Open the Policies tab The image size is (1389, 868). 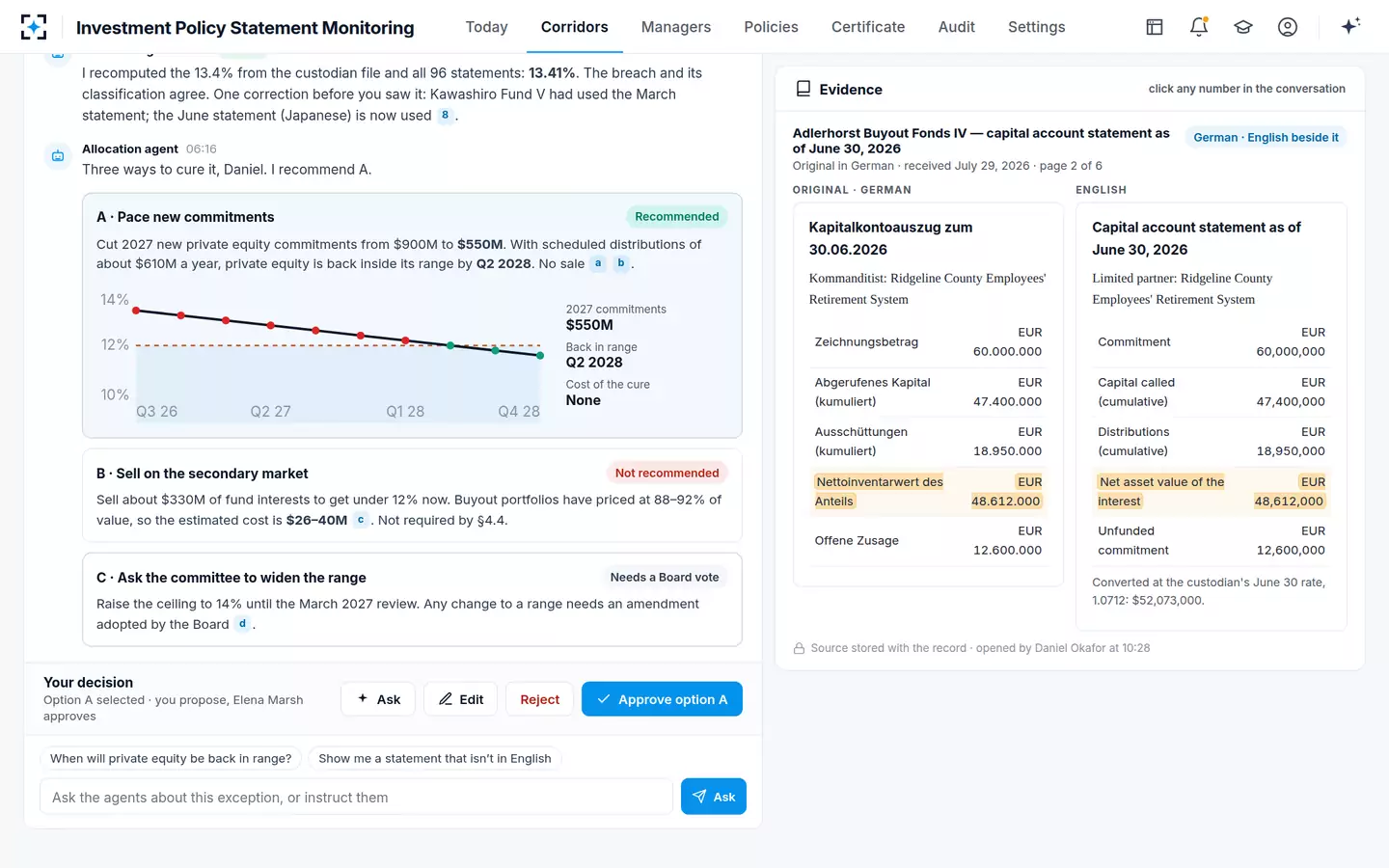coord(771,27)
